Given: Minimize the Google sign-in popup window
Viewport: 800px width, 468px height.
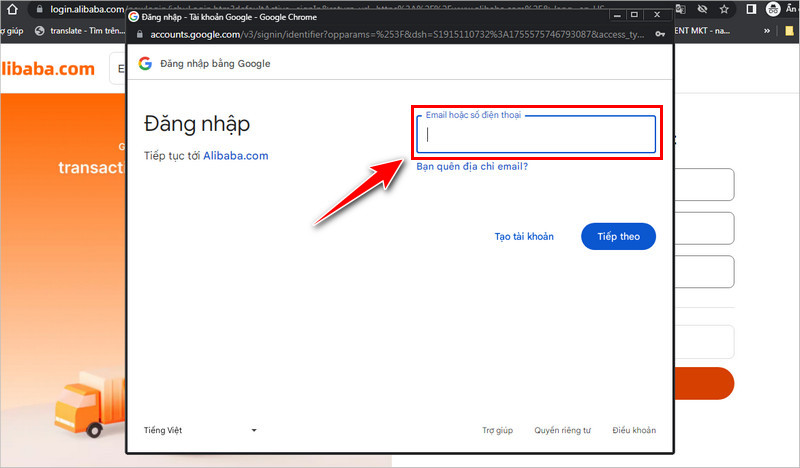Looking at the screenshot, I should pyautogui.click(x=617, y=15).
